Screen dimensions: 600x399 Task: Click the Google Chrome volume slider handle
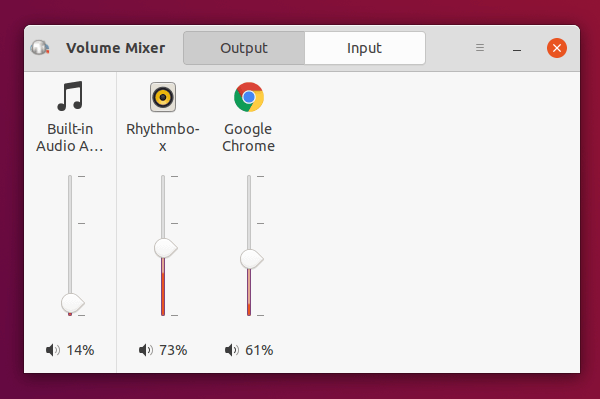(251, 259)
